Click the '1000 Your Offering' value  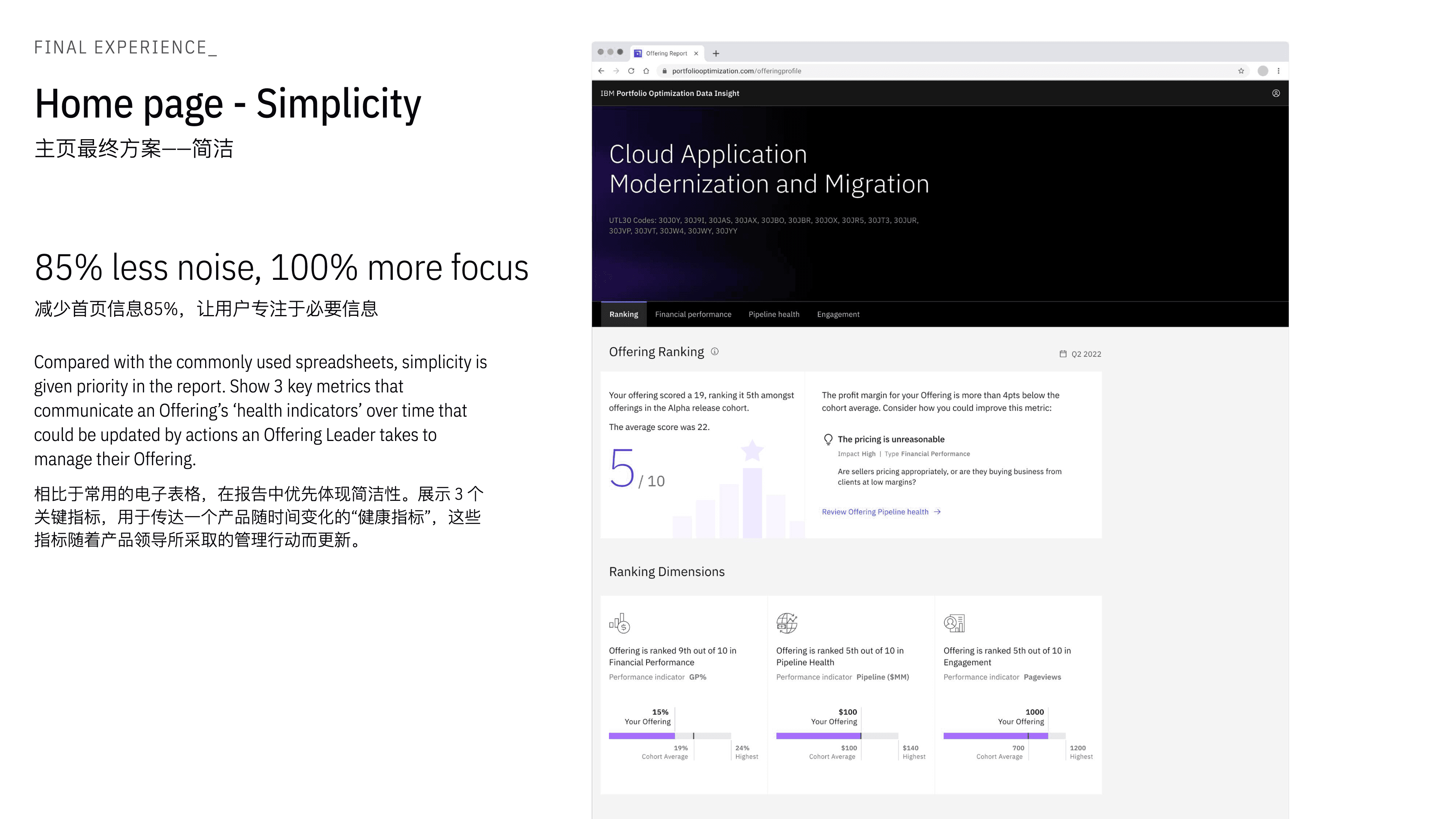pos(1021,717)
